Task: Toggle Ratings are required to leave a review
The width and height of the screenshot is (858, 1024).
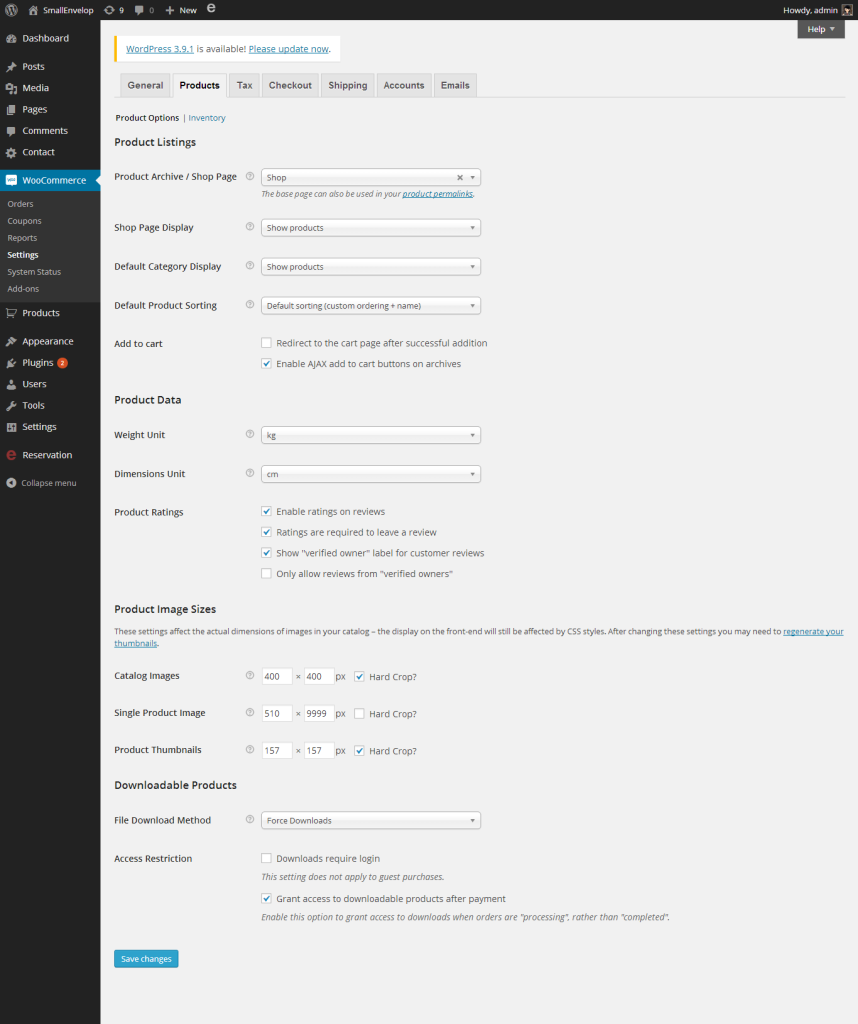Action: coord(266,532)
